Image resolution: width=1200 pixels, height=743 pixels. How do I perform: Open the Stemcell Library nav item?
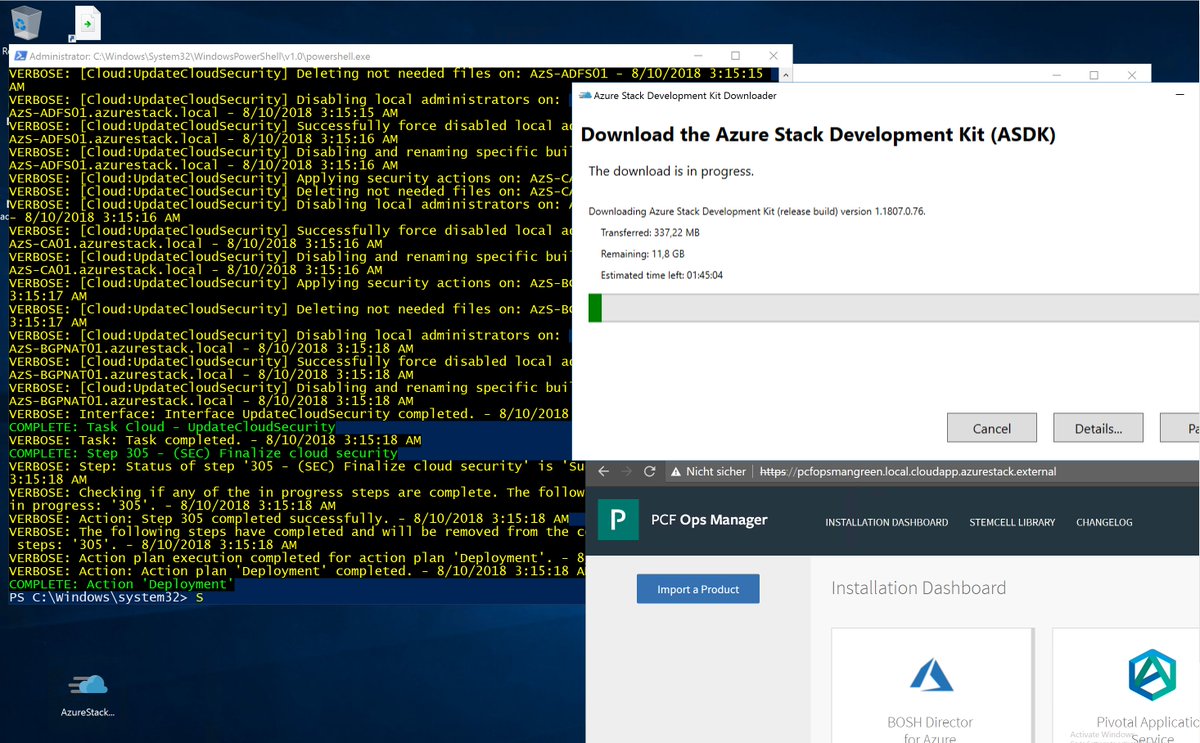pos(1012,522)
